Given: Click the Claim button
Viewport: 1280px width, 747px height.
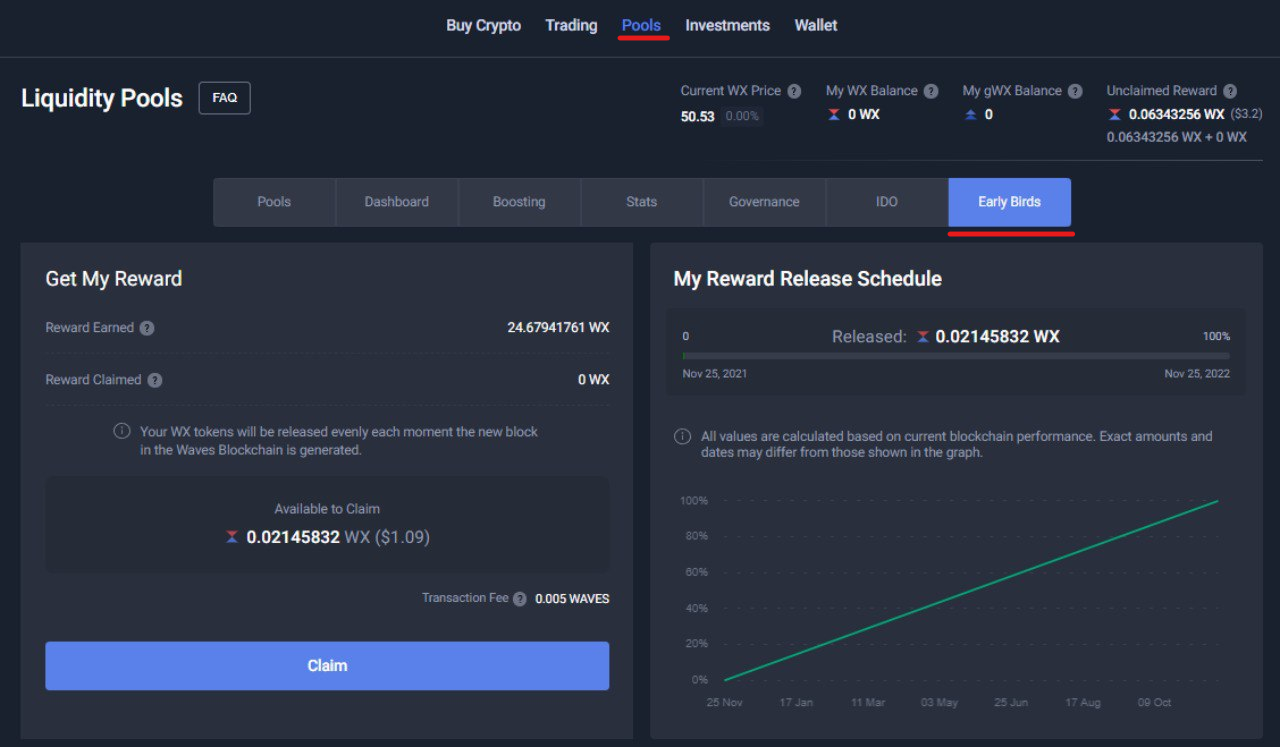Looking at the screenshot, I should click(327, 666).
